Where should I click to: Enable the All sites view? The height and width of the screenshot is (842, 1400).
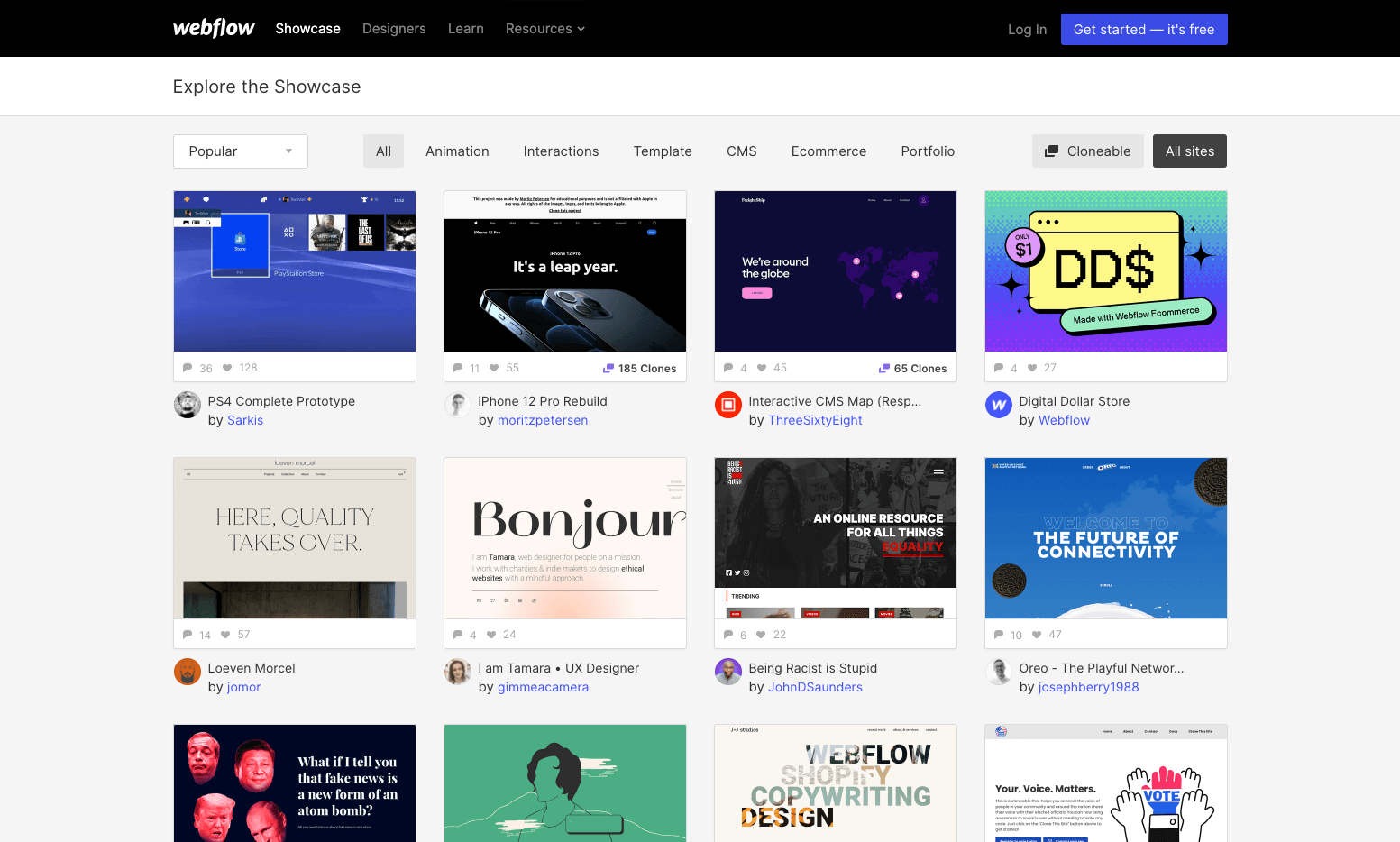(1189, 151)
